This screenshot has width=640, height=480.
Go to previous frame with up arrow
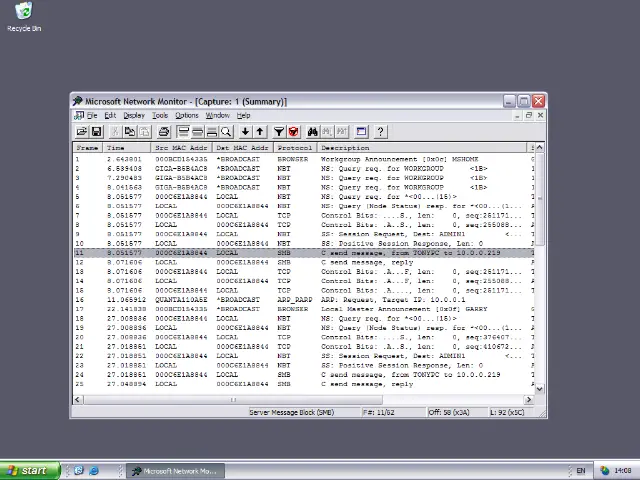click(260, 131)
